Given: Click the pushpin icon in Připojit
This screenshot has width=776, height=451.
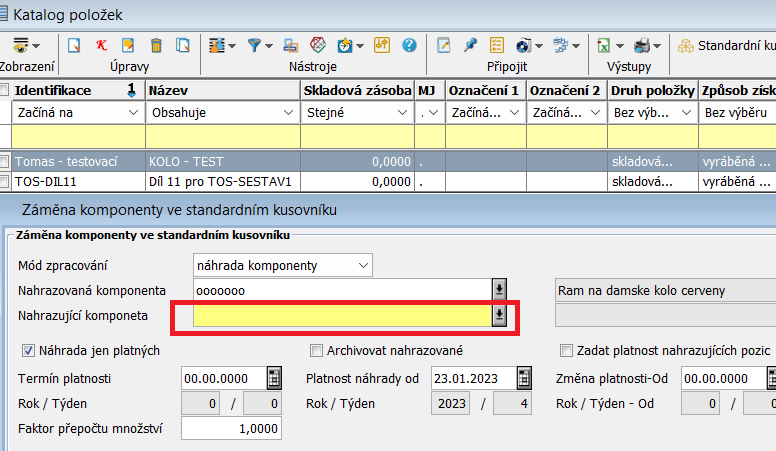Looking at the screenshot, I should [470, 45].
